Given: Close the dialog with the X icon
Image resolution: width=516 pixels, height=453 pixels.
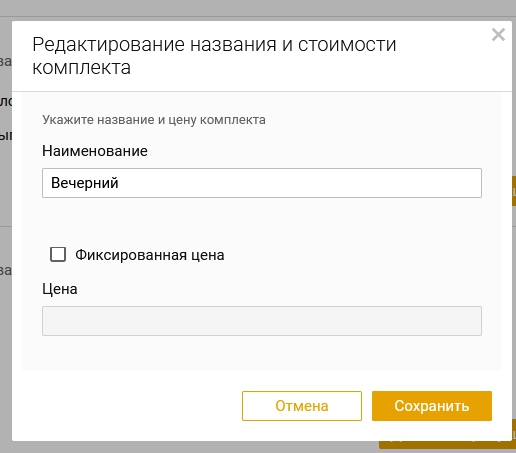Looking at the screenshot, I should (498, 35).
